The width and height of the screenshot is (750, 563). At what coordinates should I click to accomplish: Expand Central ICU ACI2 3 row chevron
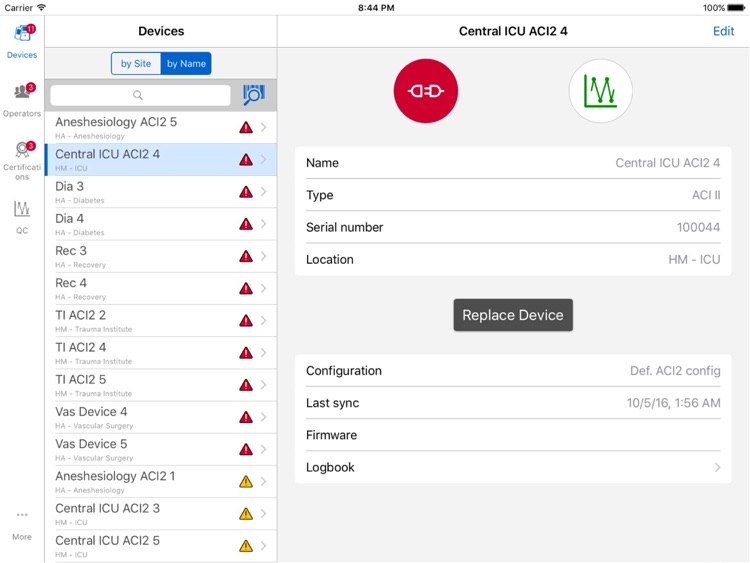click(x=264, y=514)
